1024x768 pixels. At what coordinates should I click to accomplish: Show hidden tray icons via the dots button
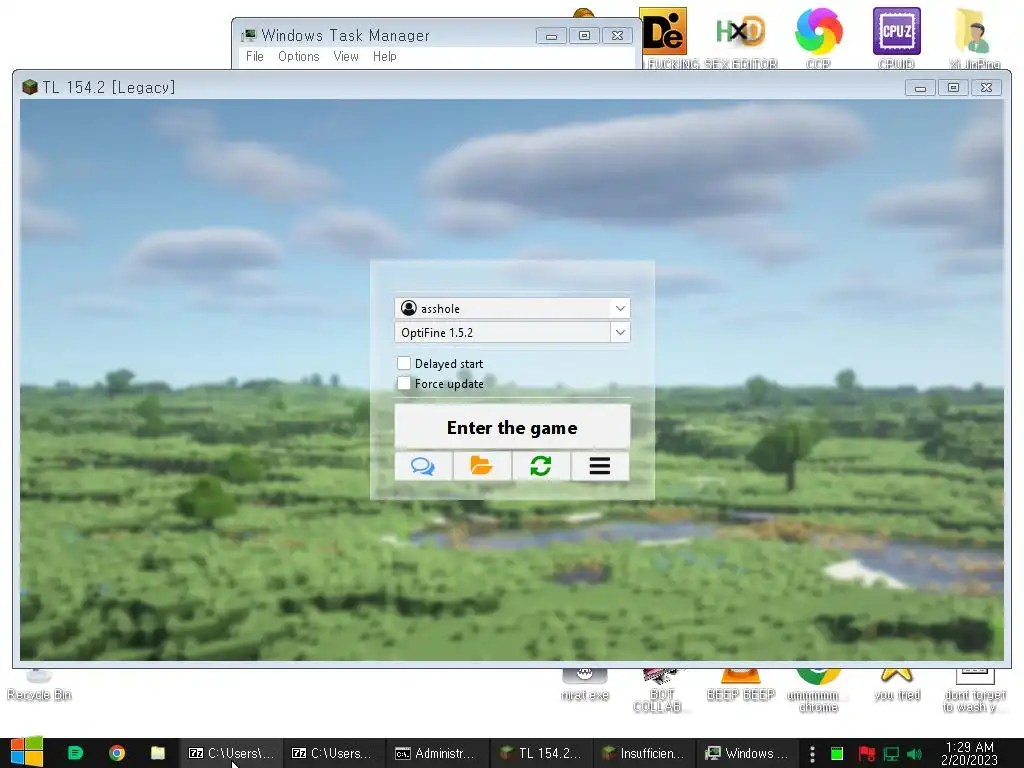pos(812,754)
